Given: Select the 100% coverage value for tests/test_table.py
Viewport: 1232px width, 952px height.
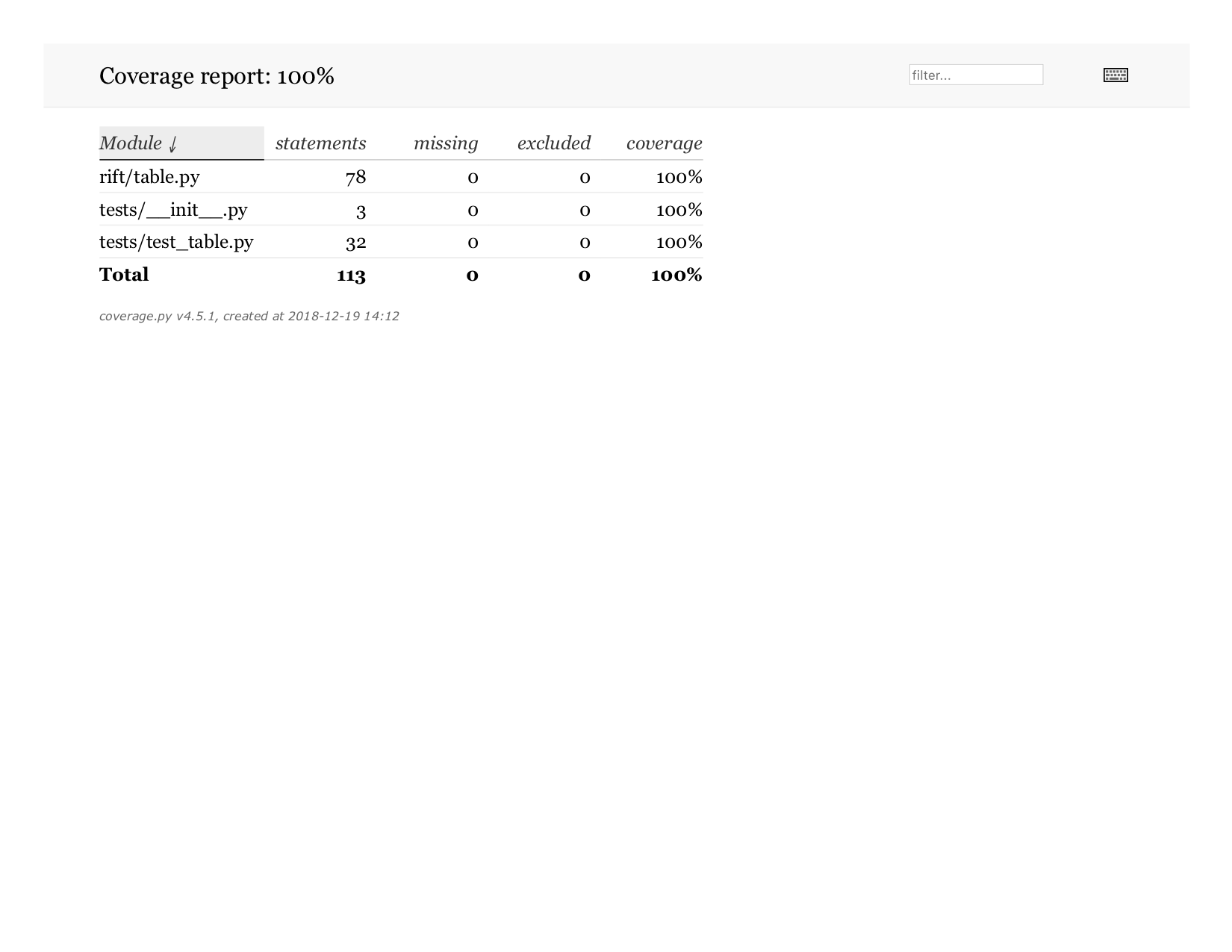Looking at the screenshot, I should tap(679, 242).
